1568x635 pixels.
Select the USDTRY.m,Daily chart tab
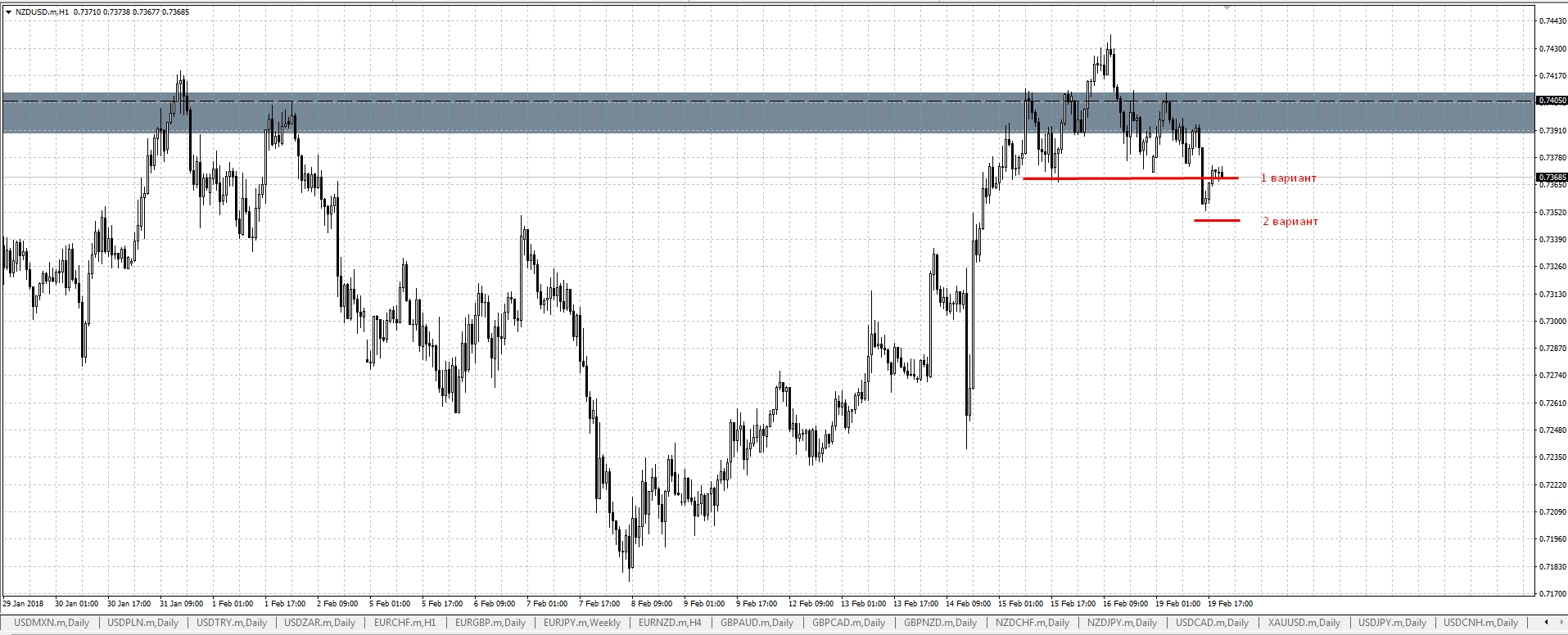pyautogui.click(x=232, y=623)
